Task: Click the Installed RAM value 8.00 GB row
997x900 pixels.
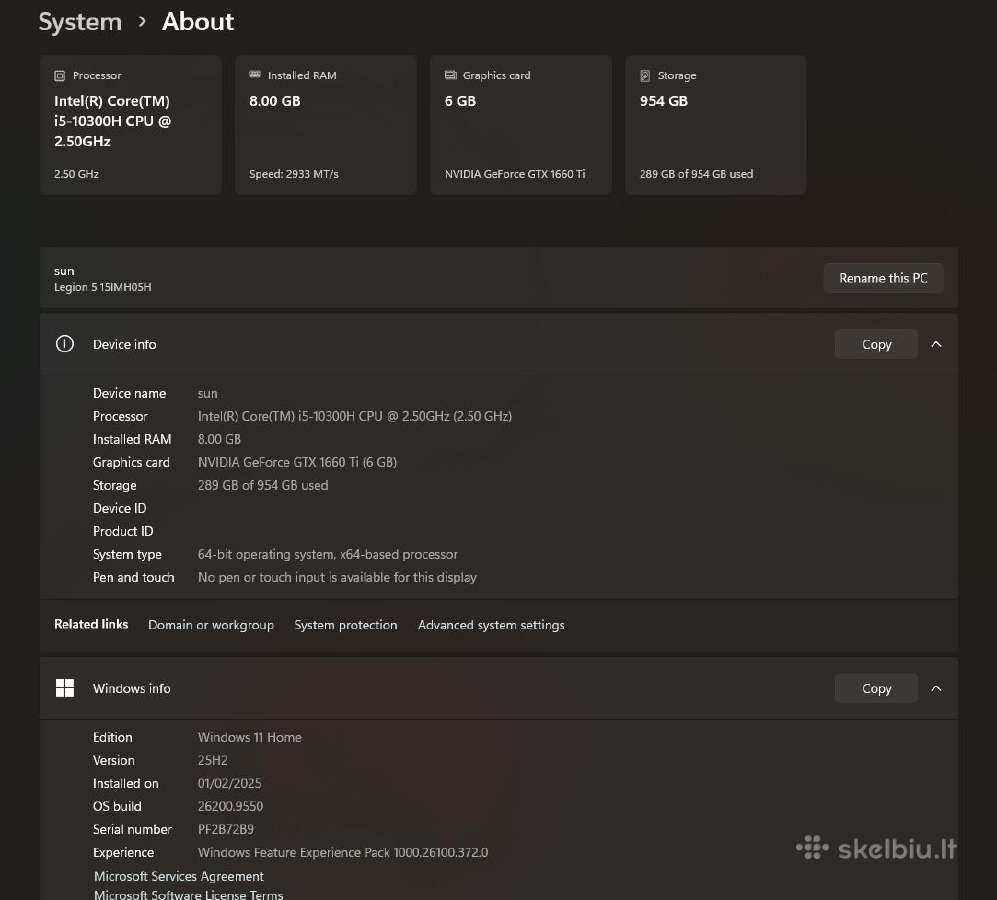Action: pos(219,440)
